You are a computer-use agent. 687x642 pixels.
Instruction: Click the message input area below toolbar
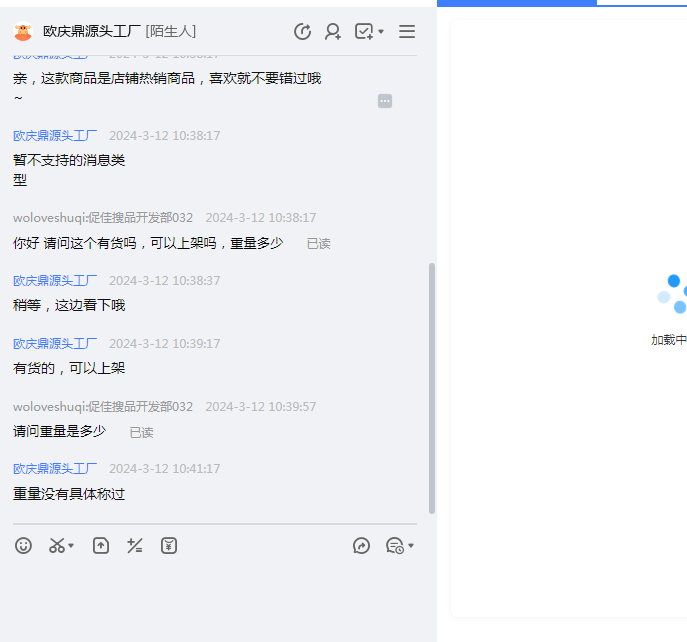(215, 600)
